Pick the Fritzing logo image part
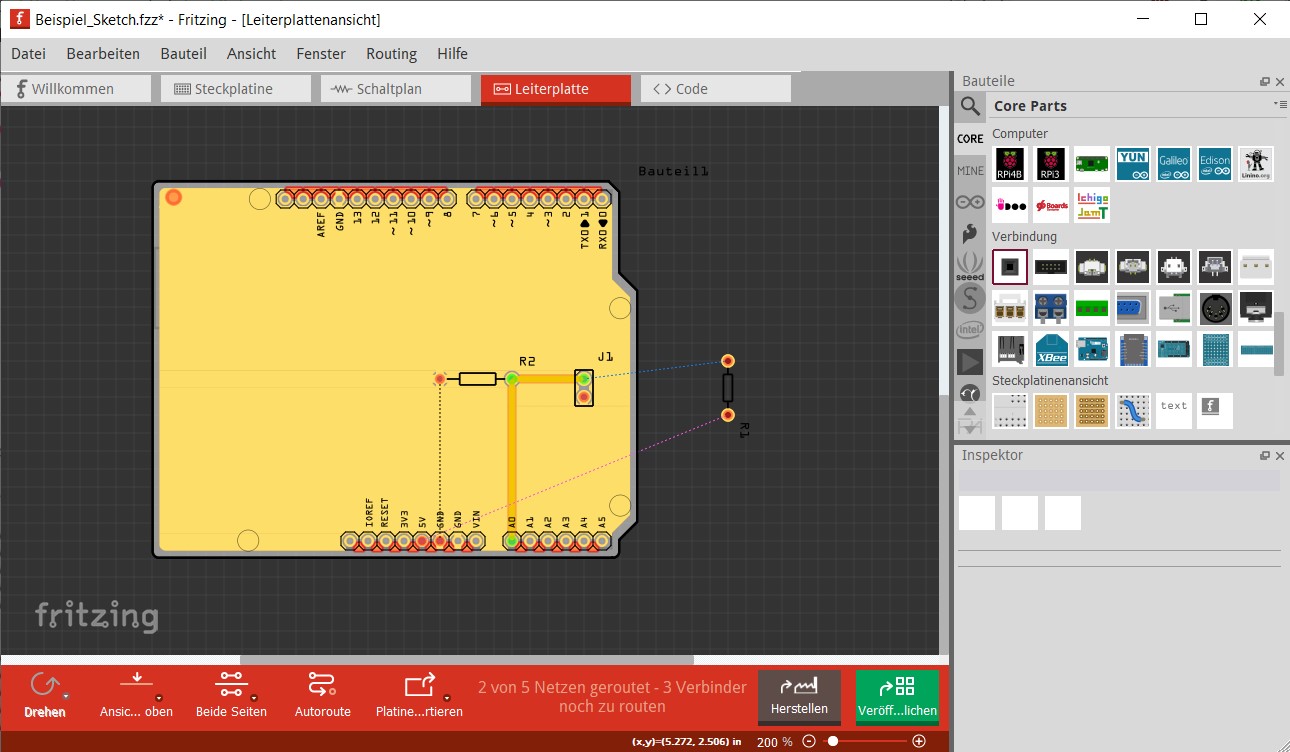This screenshot has width=1290, height=752. click(1215, 410)
